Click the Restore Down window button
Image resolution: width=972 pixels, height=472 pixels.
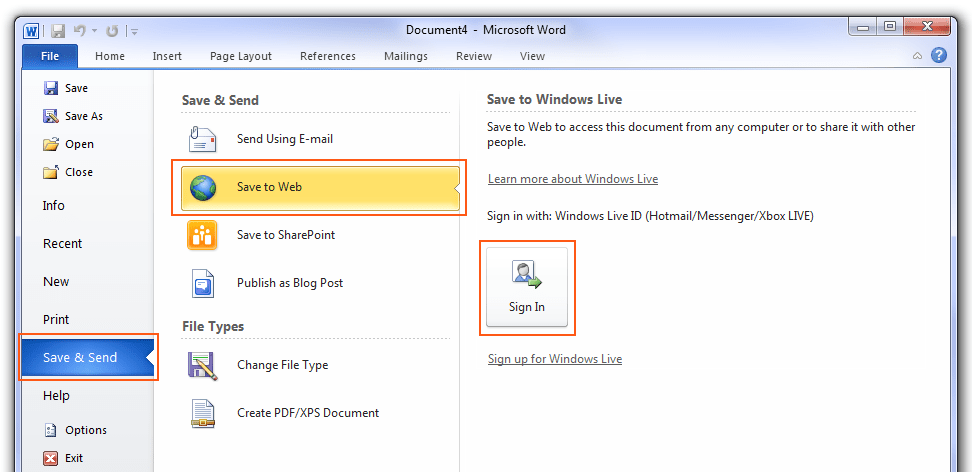pos(890,26)
